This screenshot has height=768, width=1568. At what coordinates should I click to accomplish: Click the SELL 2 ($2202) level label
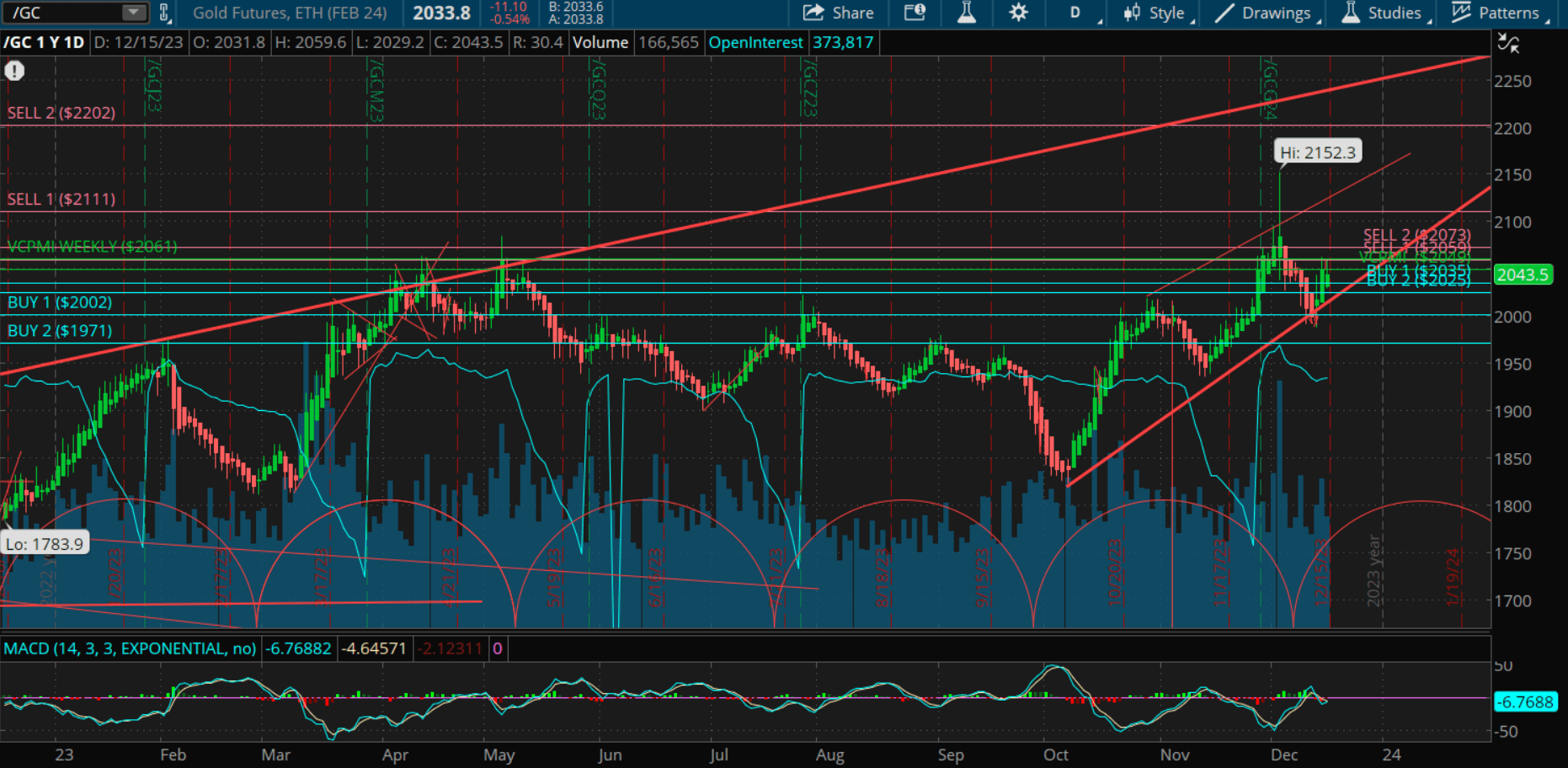[61, 113]
